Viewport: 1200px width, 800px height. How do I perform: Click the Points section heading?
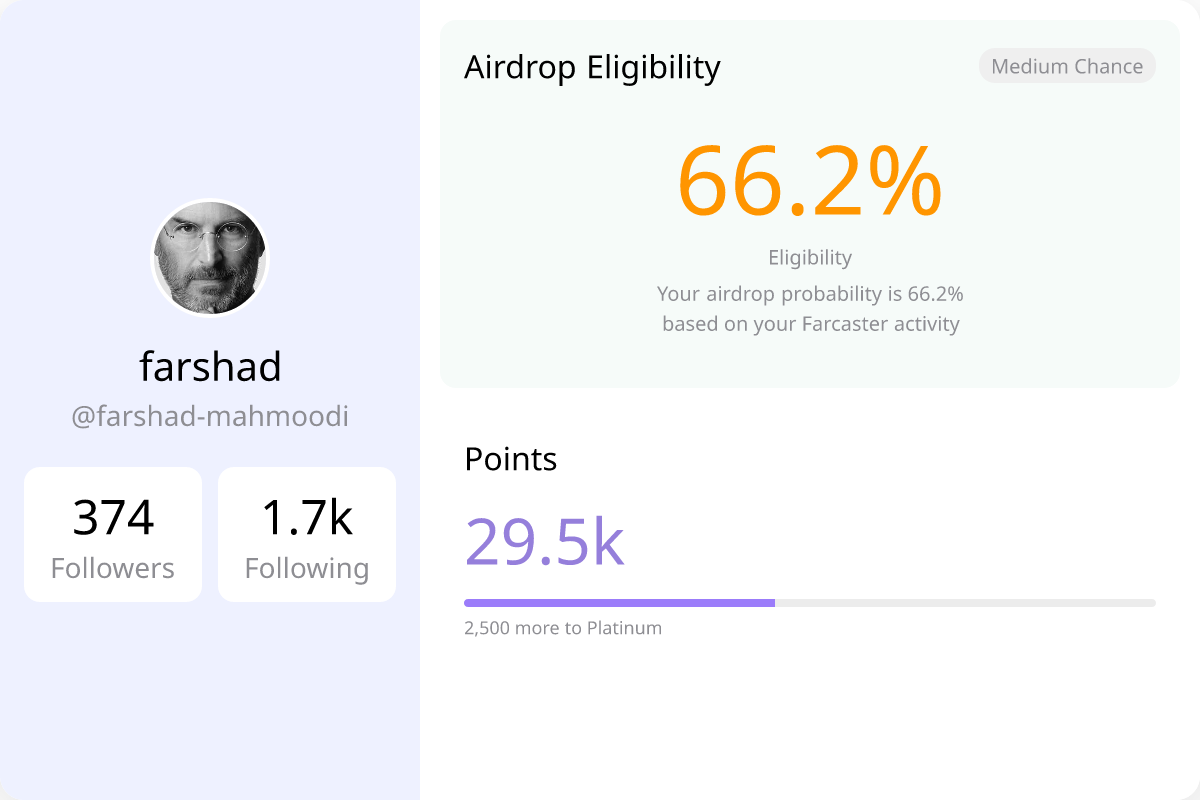pos(511,459)
